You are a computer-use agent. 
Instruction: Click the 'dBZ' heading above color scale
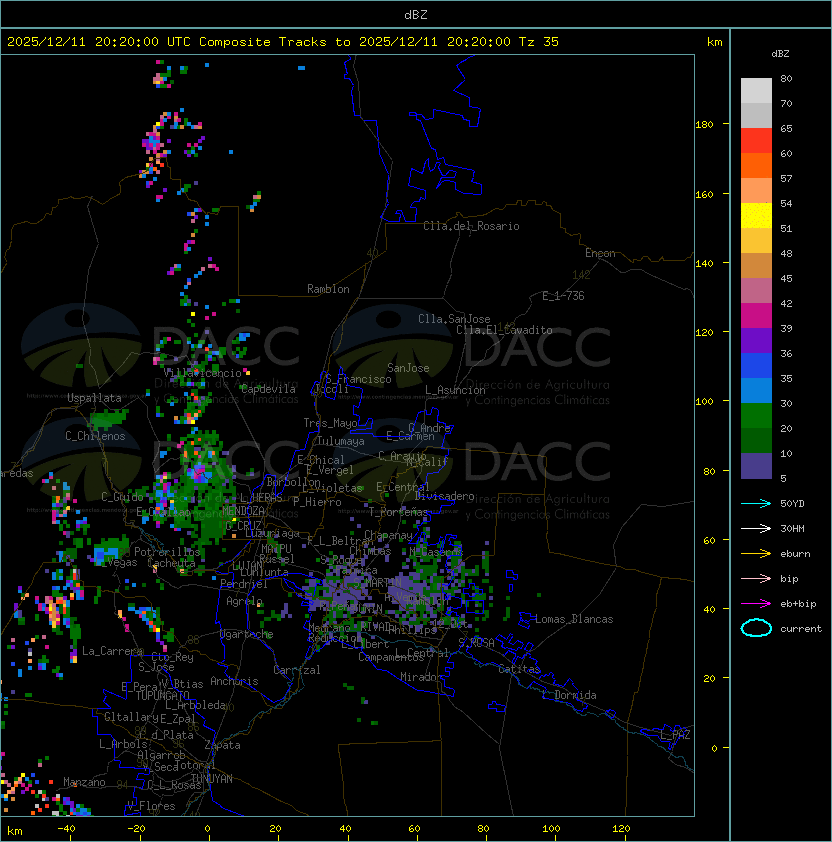point(780,54)
